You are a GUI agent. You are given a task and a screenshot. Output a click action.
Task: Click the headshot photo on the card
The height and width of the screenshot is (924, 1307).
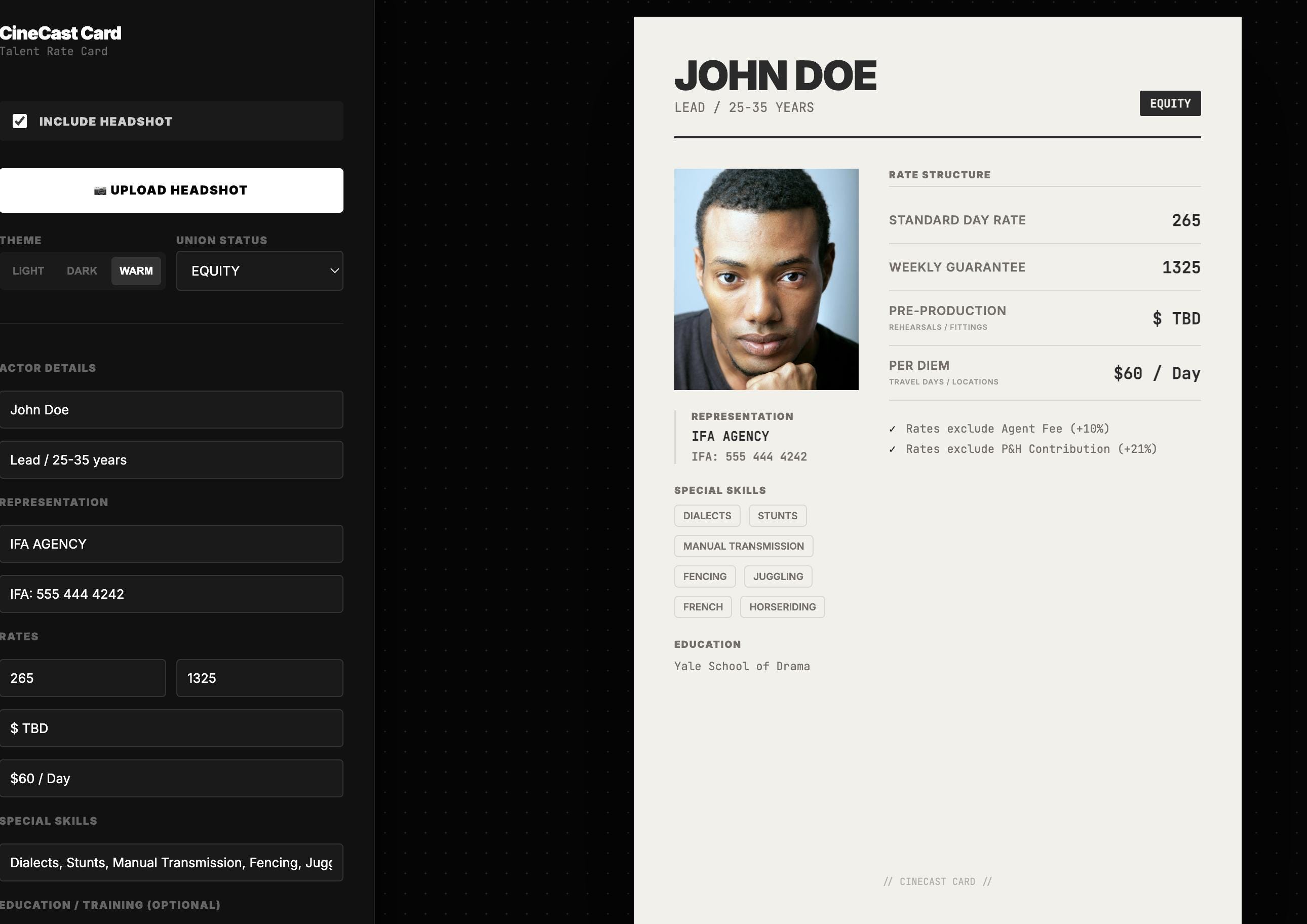point(766,279)
